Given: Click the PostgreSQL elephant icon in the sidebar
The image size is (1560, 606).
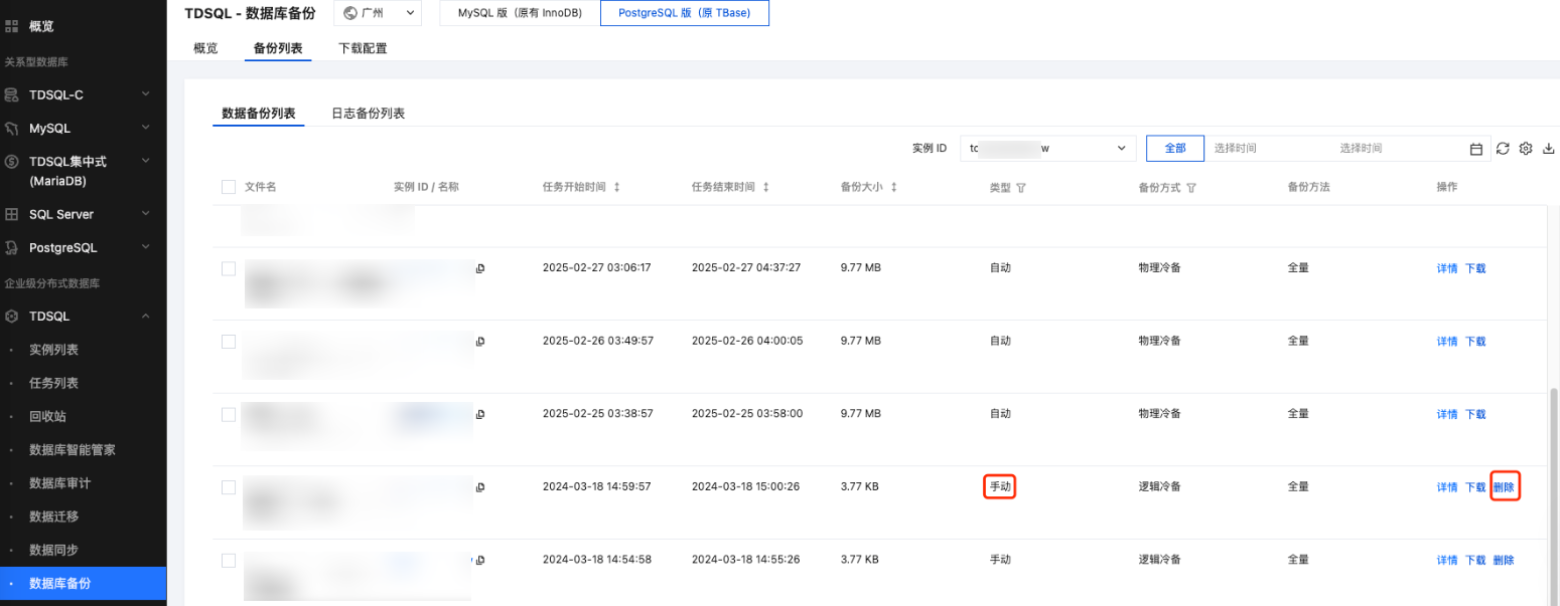Looking at the screenshot, I should [12, 247].
